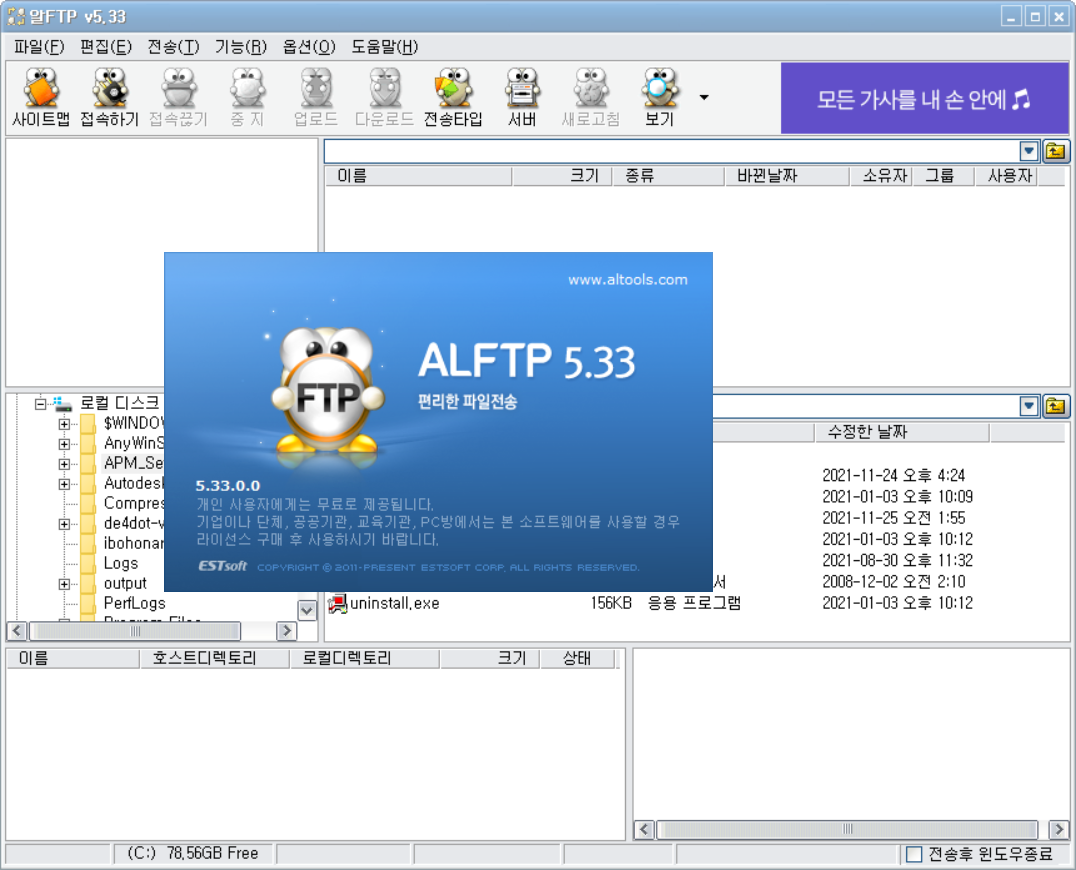Open the 도움말(H) menu

click(385, 47)
